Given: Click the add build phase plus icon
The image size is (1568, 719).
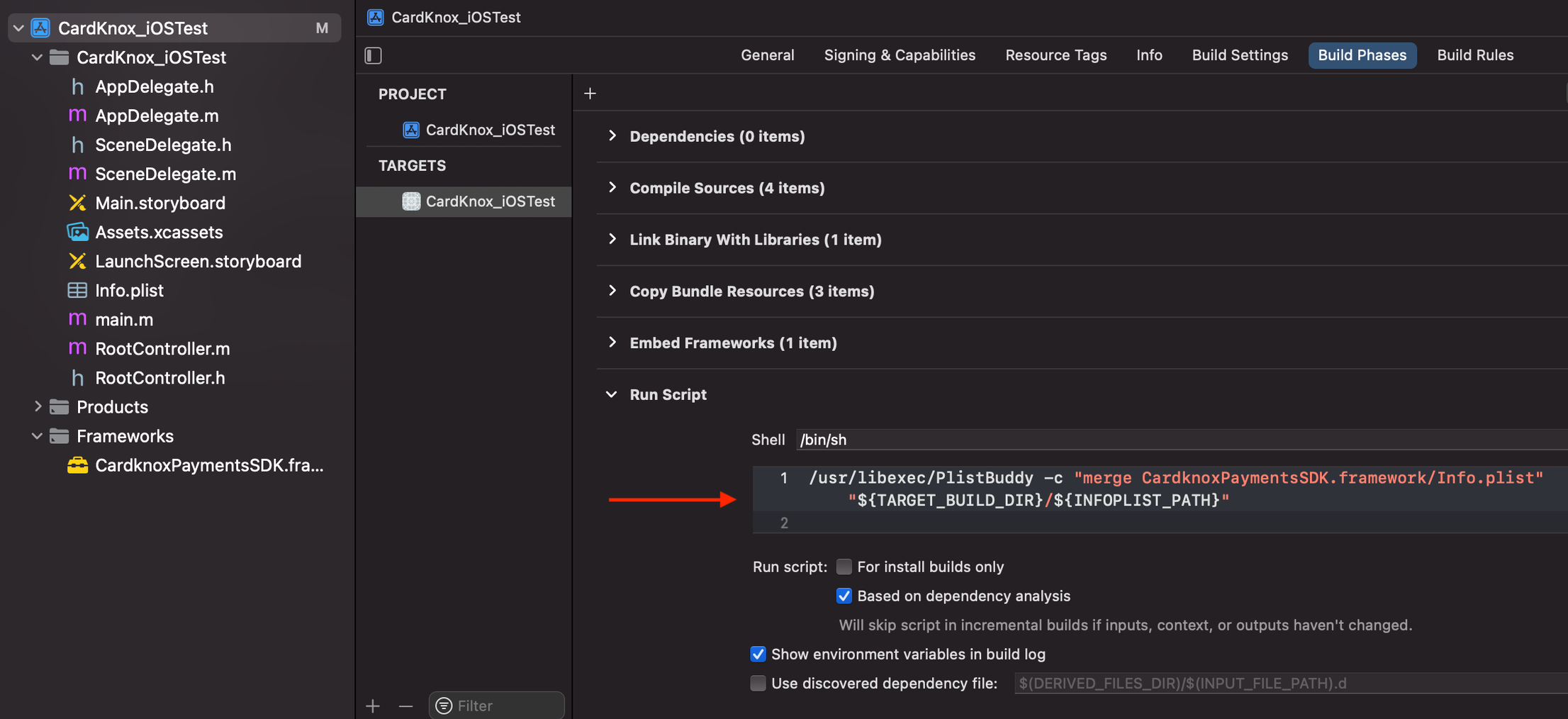Looking at the screenshot, I should (x=590, y=94).
